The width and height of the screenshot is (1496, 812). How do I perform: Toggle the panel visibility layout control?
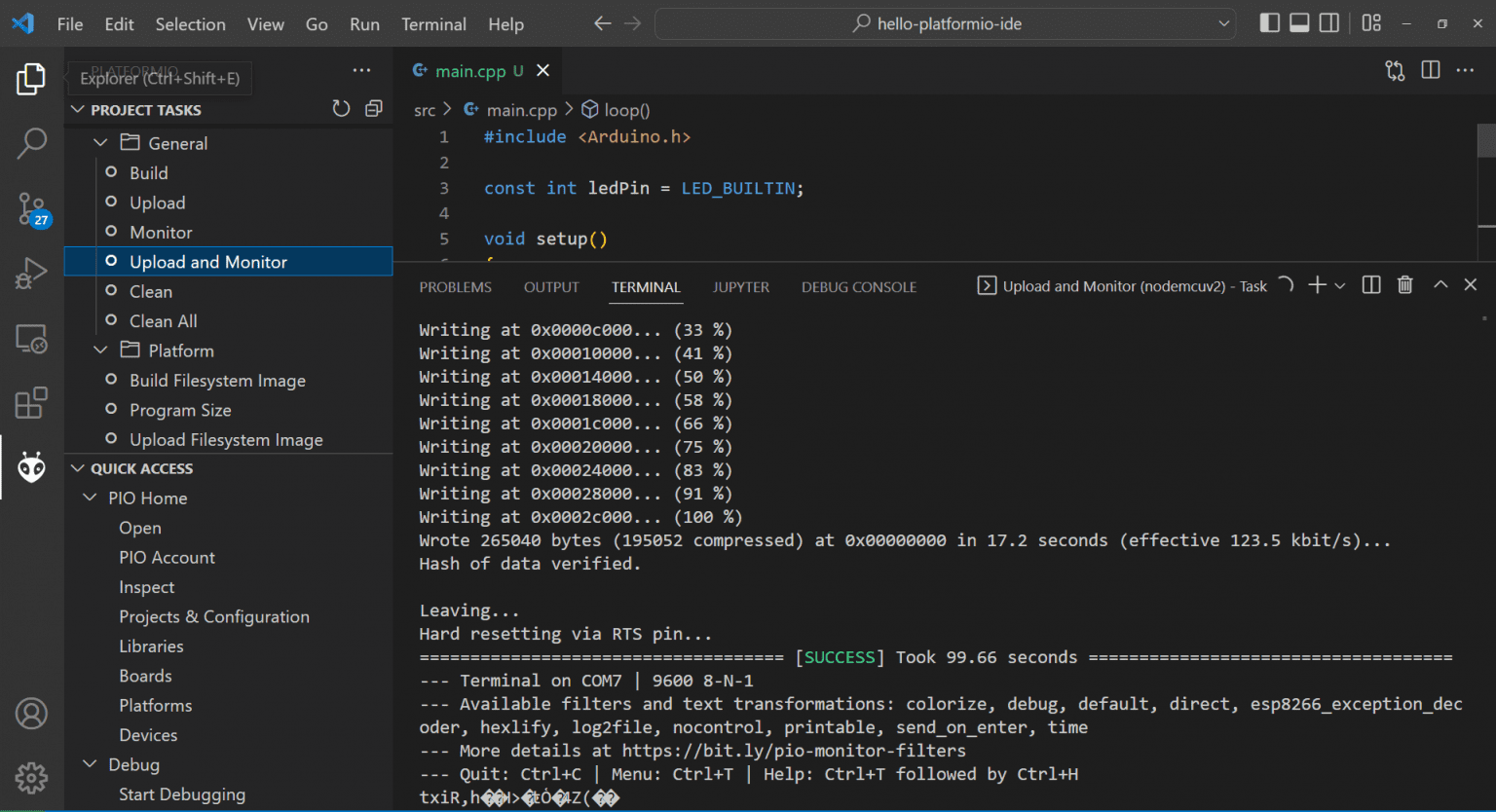[1299, 21]
